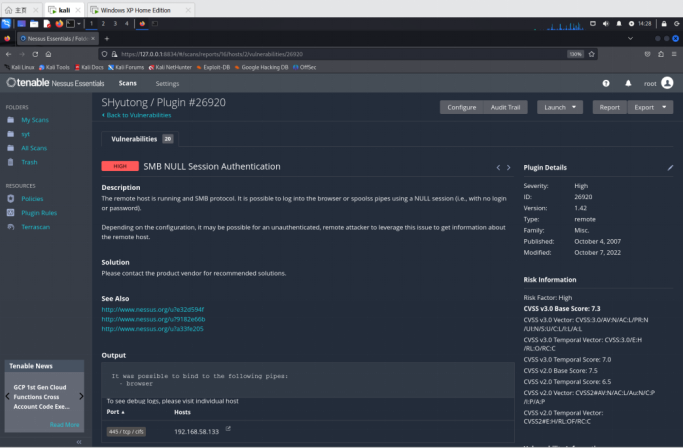Show previous Tenable News item
The width and height of the screenshot is (684, 448).
click(7, 396)
